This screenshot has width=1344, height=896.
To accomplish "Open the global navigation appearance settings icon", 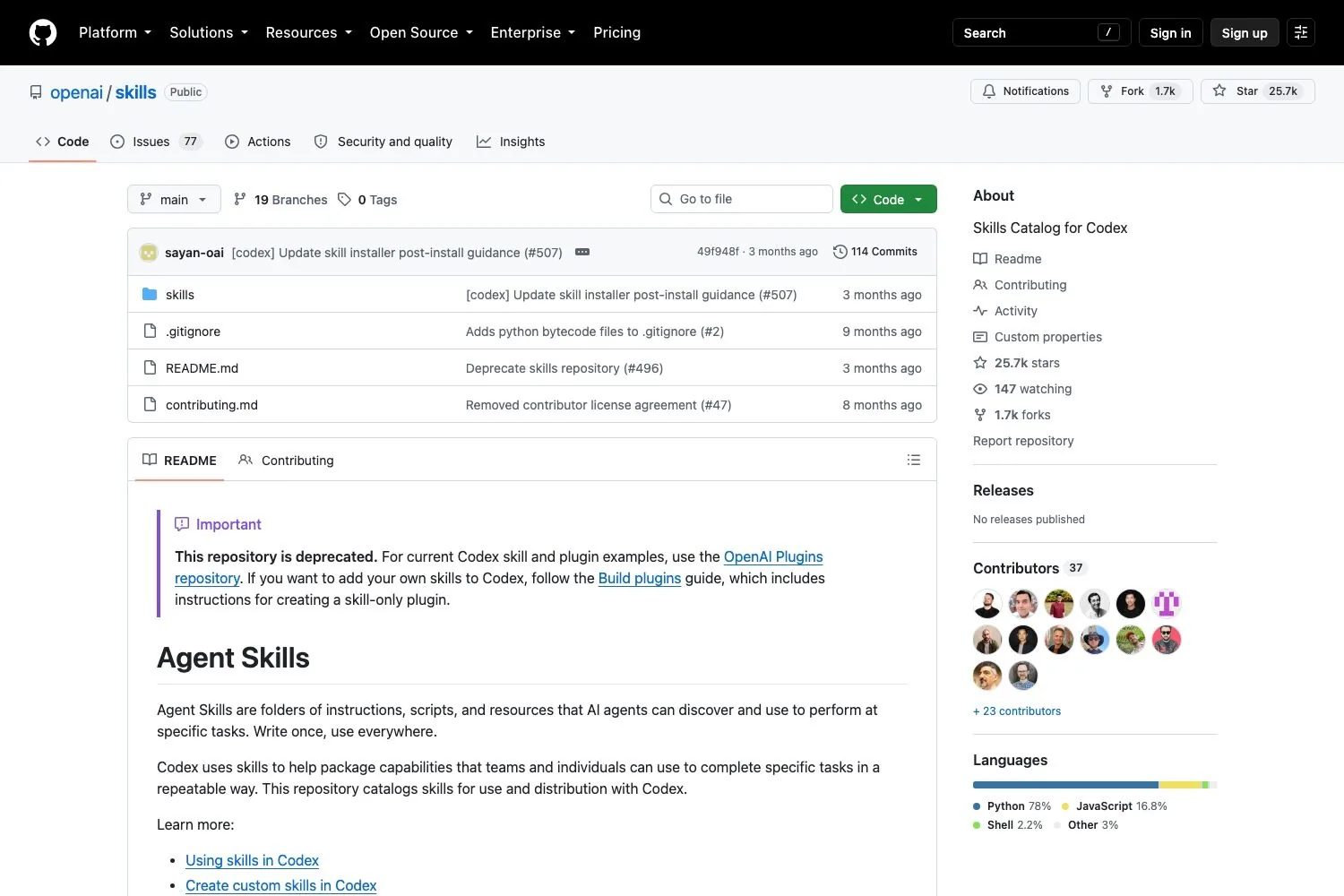I will 1301,32.
